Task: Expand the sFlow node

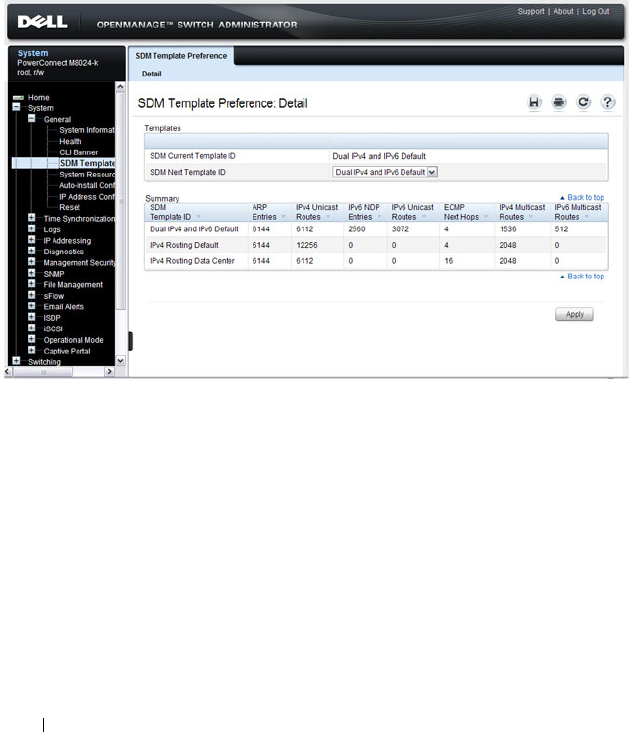Action: tap(32, 295)
